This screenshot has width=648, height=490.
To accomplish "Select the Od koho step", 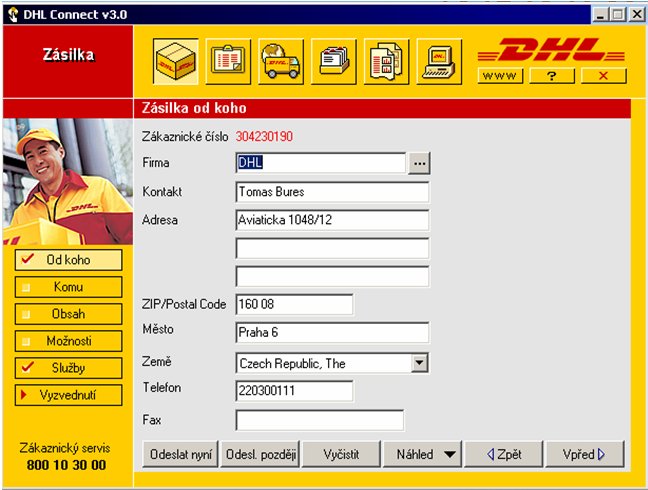I will click(x=69, y=260).
